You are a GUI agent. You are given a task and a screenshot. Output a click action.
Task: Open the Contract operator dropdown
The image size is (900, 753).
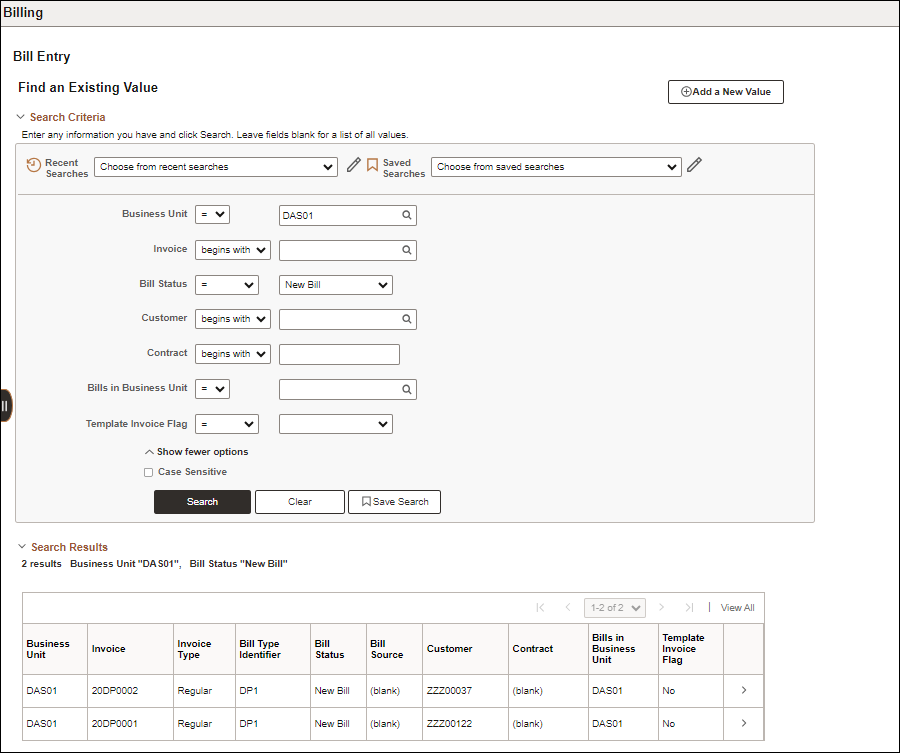[232, 354]
